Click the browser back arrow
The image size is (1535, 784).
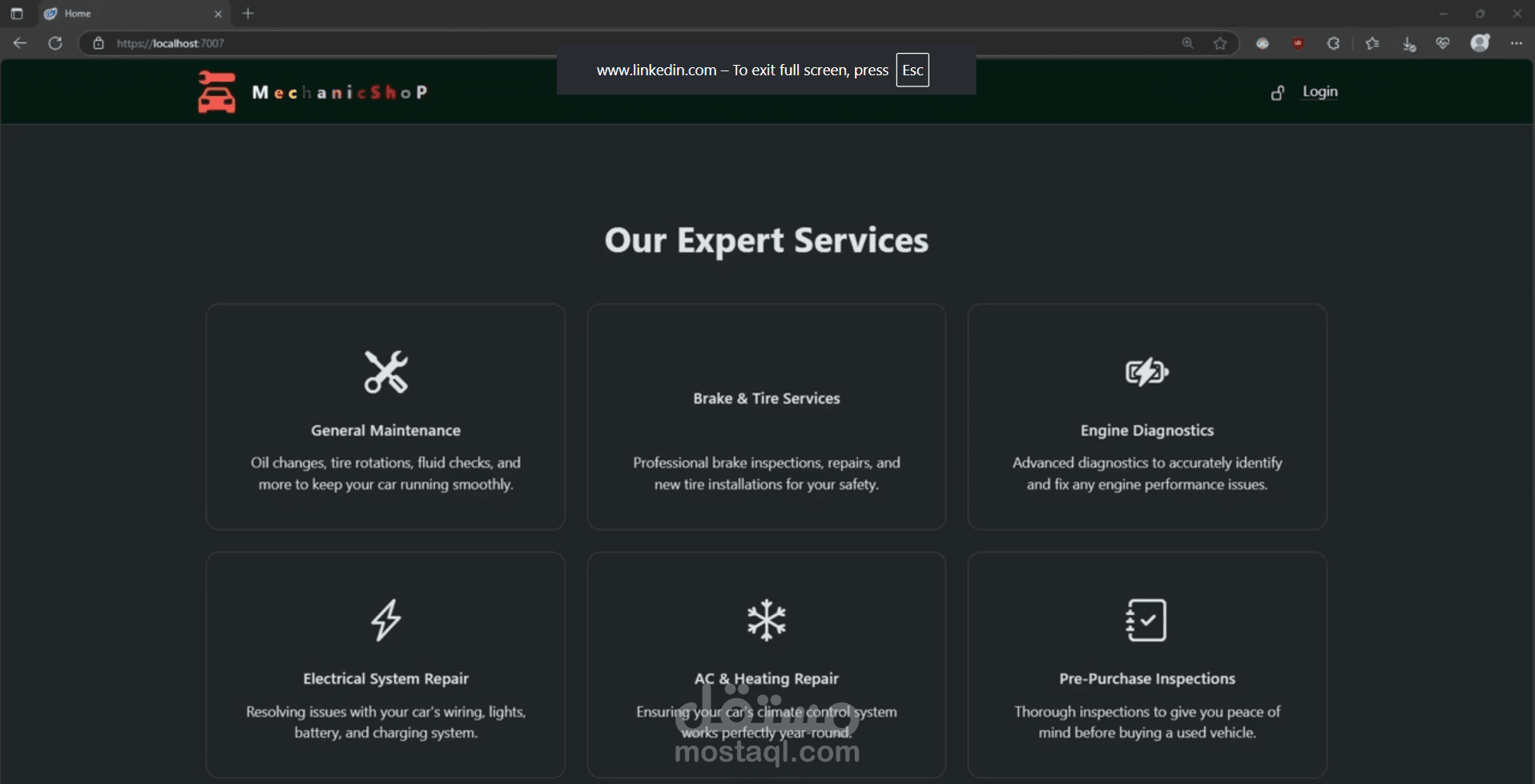[x=20, y=43]
